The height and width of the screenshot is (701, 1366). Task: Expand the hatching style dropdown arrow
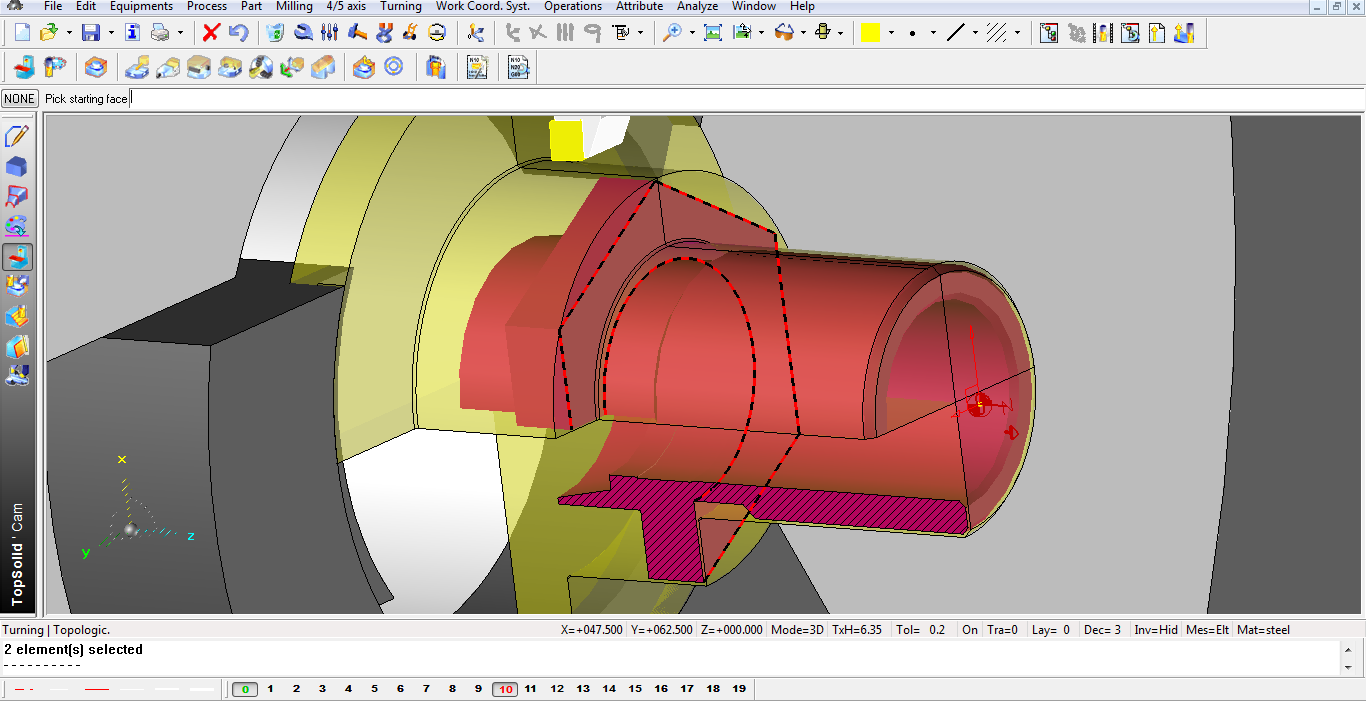(1017, 33)
